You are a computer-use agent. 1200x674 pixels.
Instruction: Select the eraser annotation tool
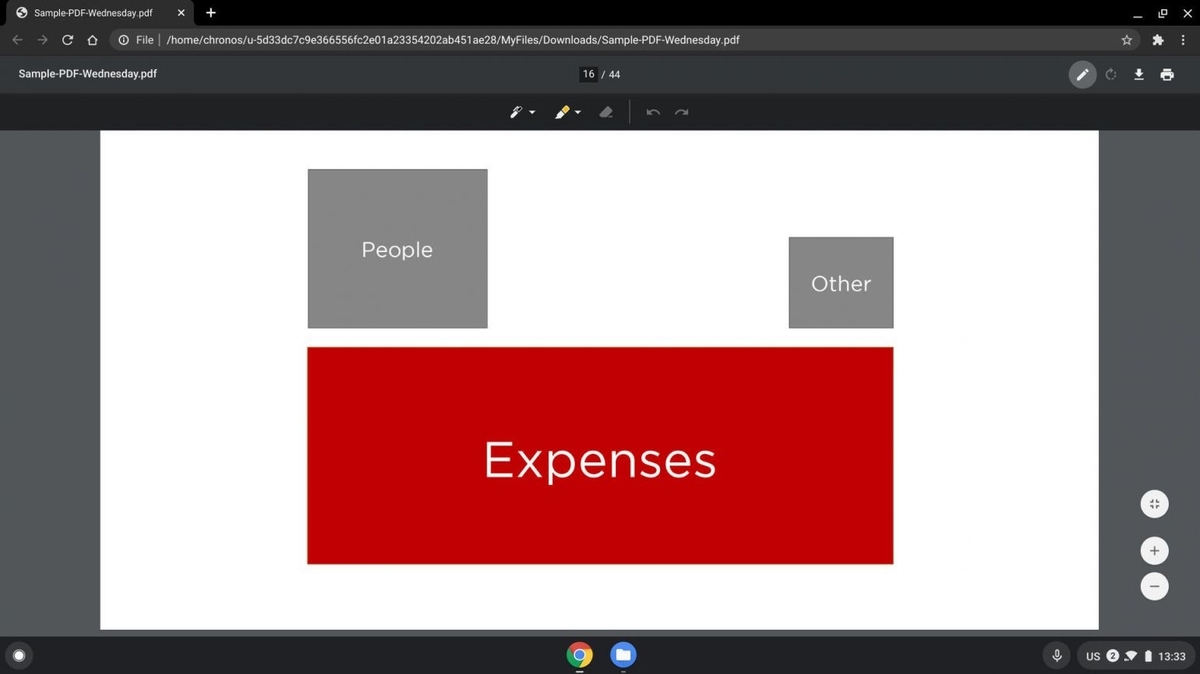click(x=606, y=112)
